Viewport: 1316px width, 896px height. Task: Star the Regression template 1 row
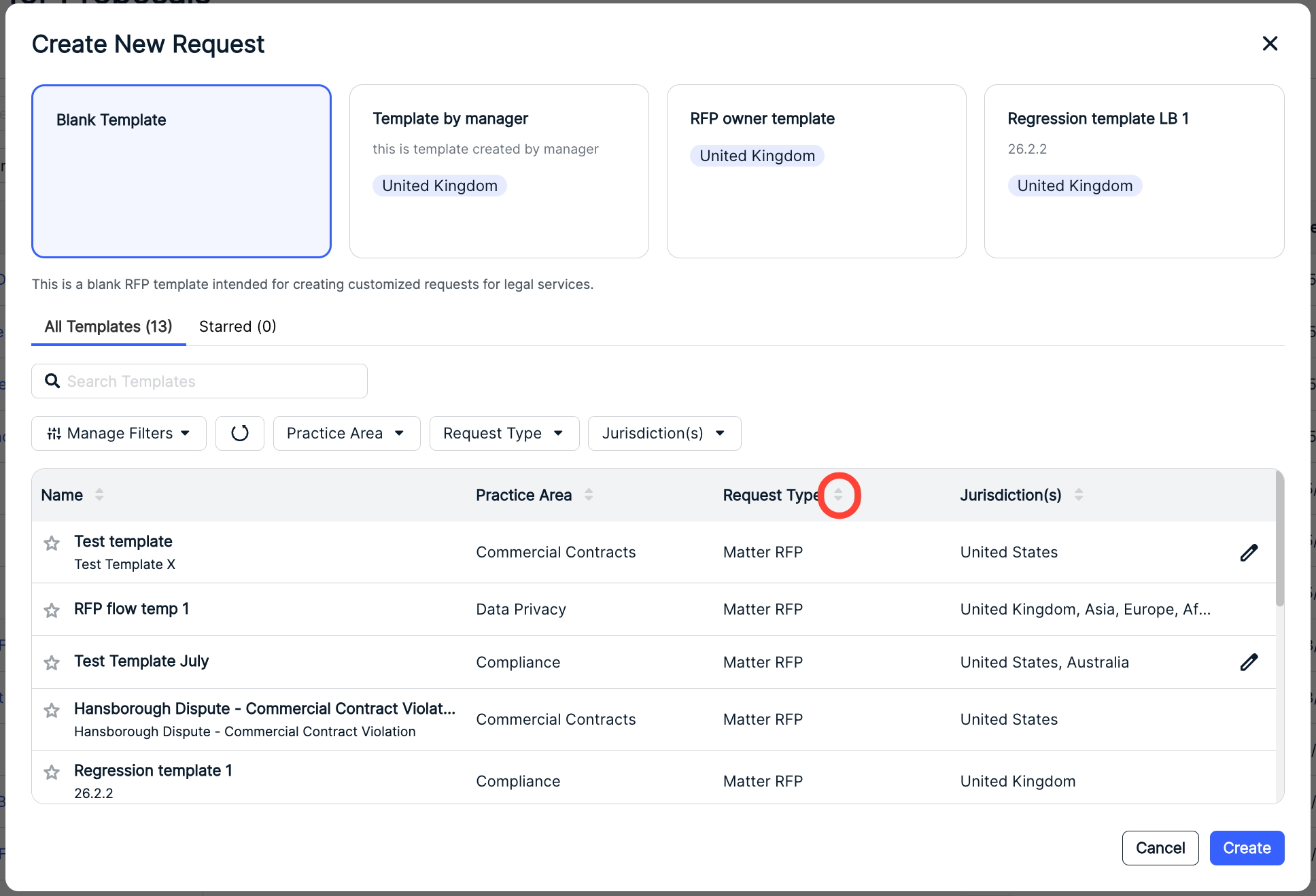tap(52, 772)
